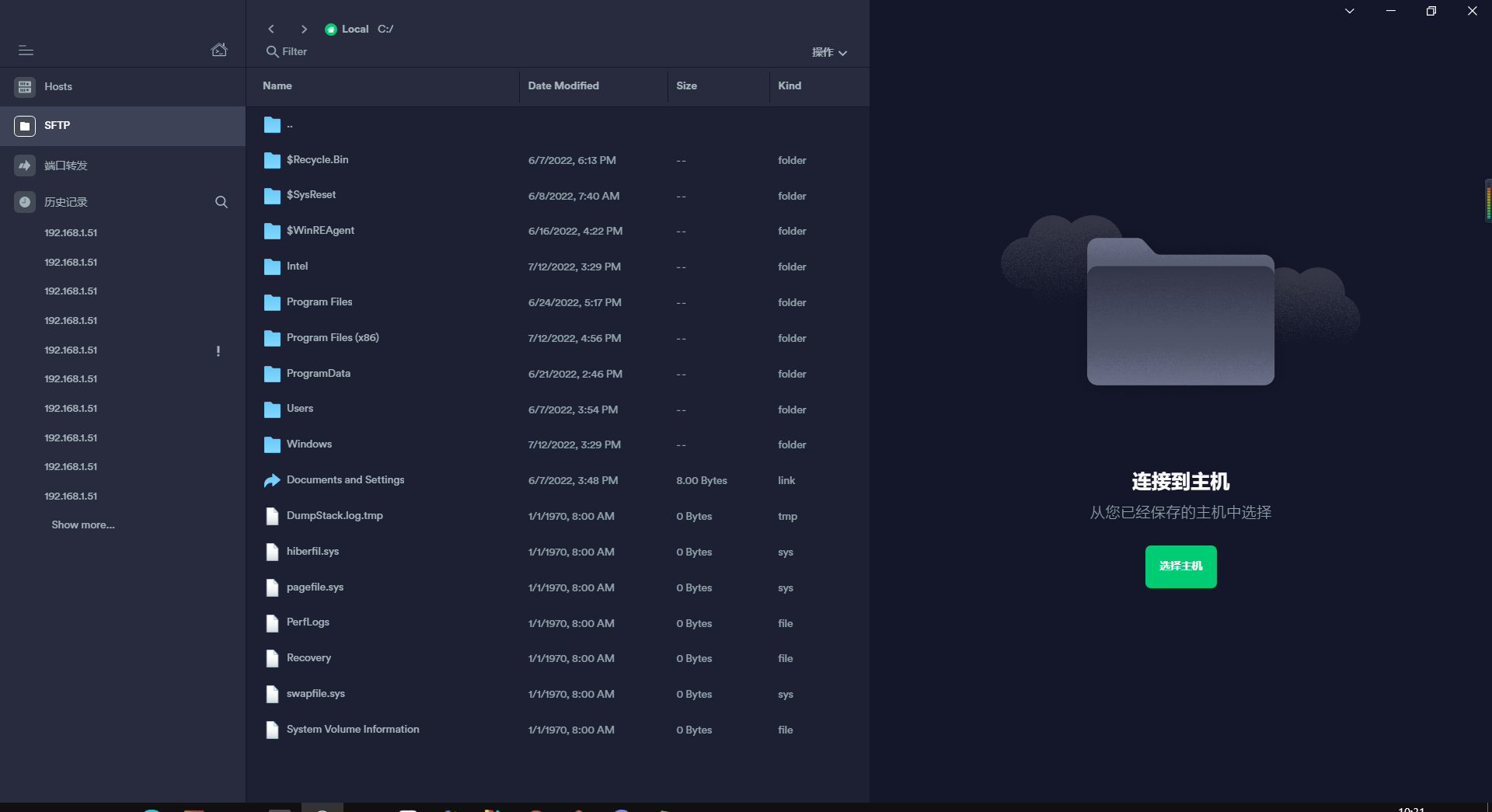Click the 6/8/2022, 7:40 AM date cell
The height and width of the screenshot is (812, 1492).
point(573,197)
